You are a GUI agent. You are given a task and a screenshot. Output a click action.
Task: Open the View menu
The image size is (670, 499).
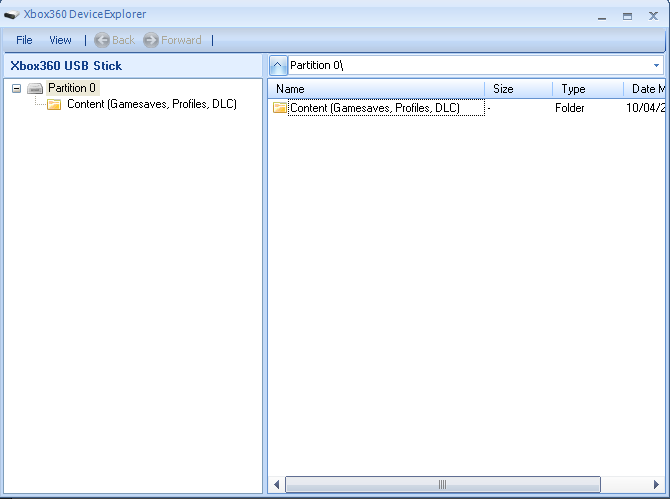60,40
